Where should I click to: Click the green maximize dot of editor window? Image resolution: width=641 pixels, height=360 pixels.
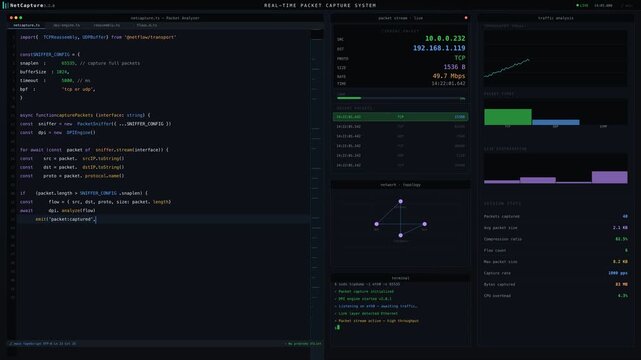tap(21, 18)
